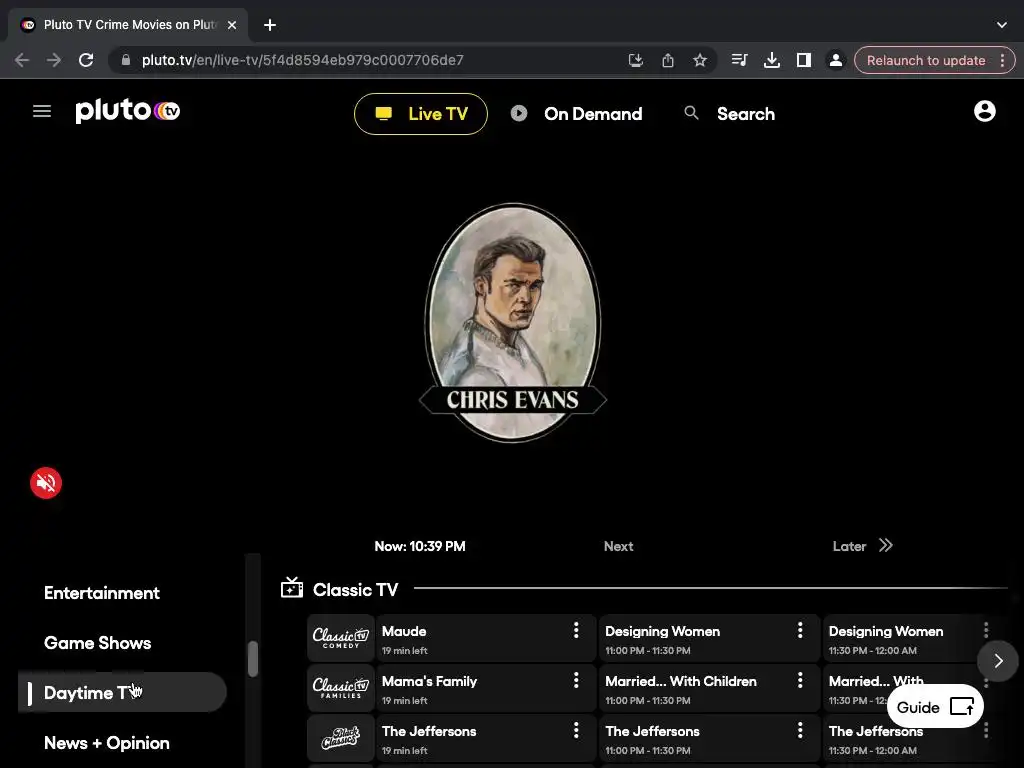
Task: Open the hamburger menu beside Pluto logo
Action: coord(42,111)
